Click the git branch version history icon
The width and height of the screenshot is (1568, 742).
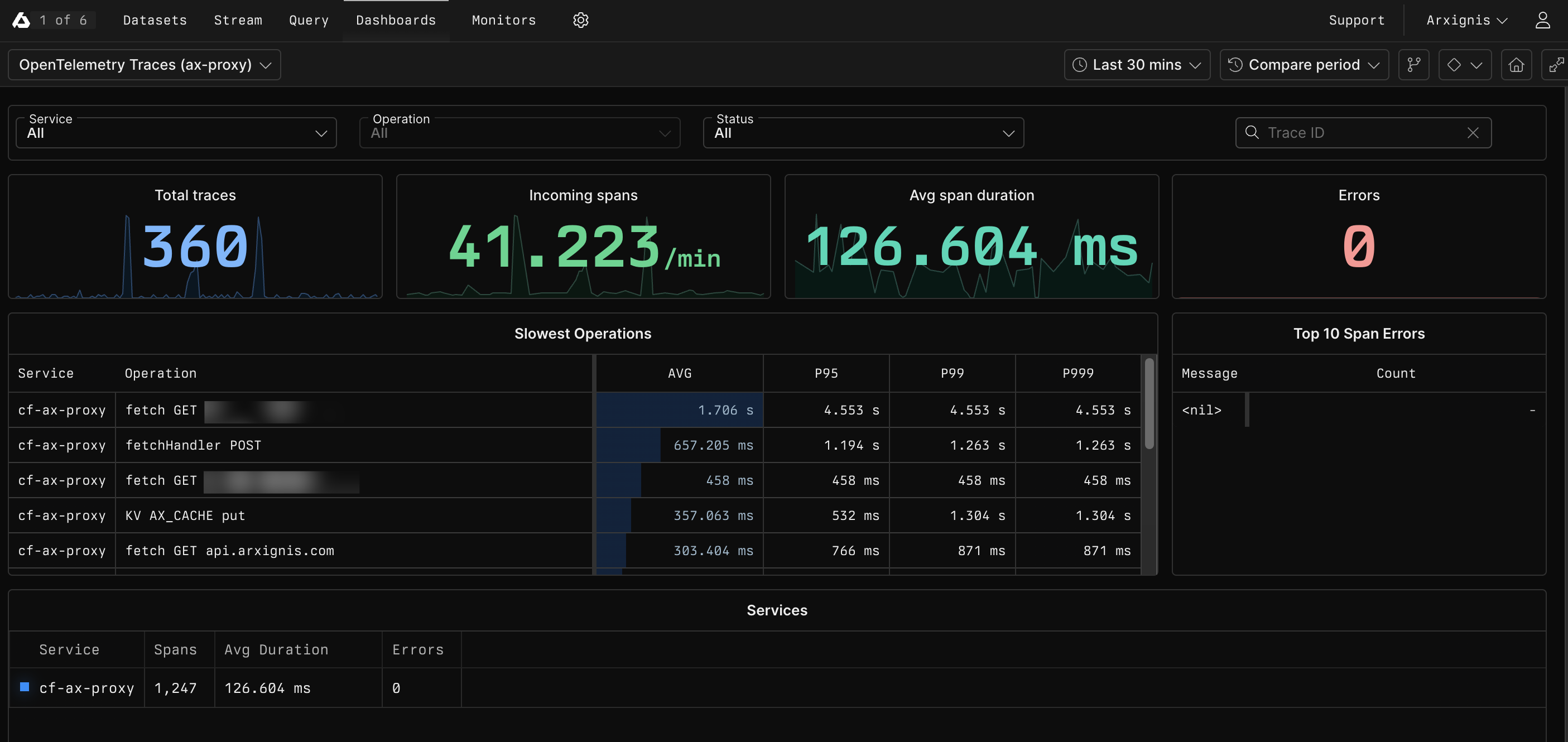pos(1413,65)
